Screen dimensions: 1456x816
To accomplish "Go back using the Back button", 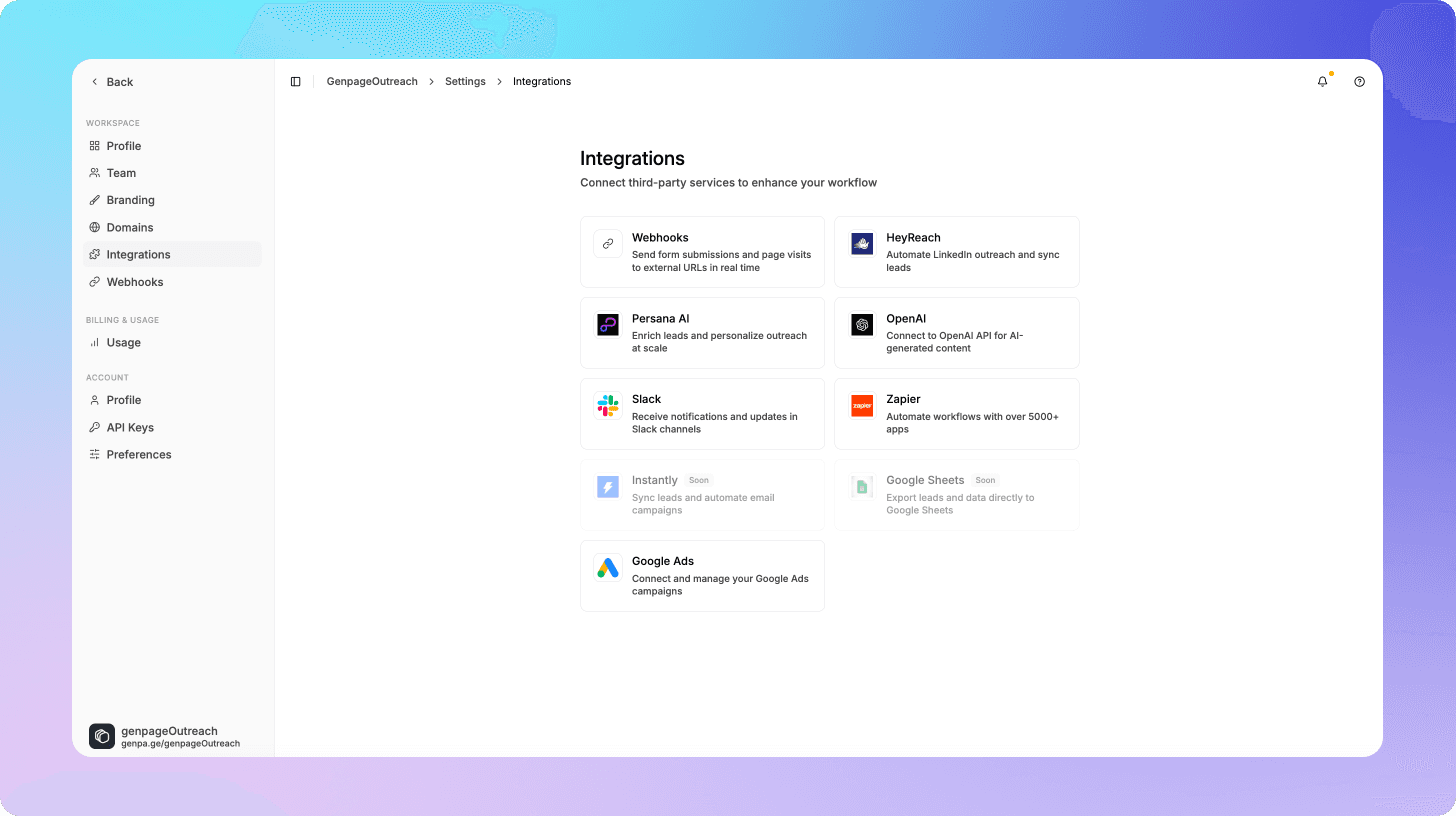I will coord(112,82).
